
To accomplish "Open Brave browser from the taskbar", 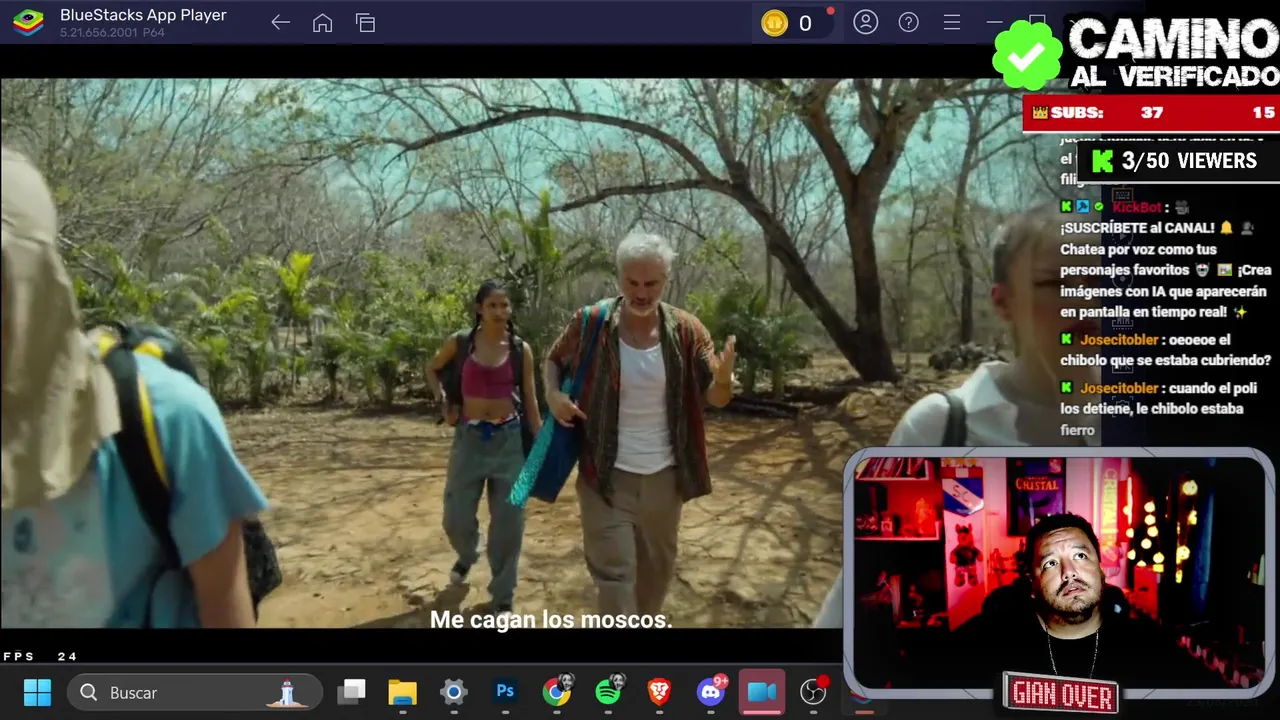I will pyautogui.click(x=659, y=692).
